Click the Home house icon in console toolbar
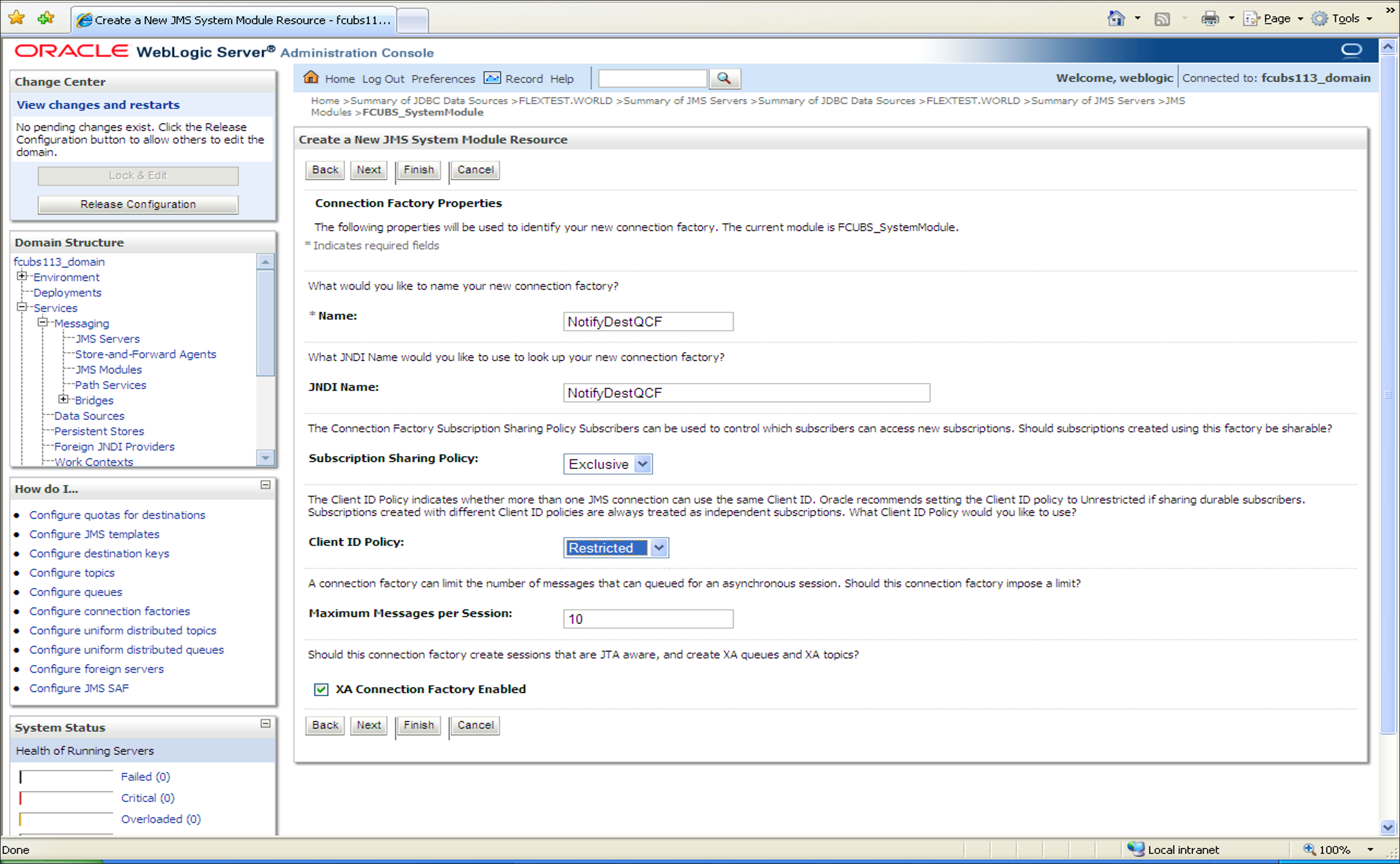 pyautogui.click(x=311, y=77)
